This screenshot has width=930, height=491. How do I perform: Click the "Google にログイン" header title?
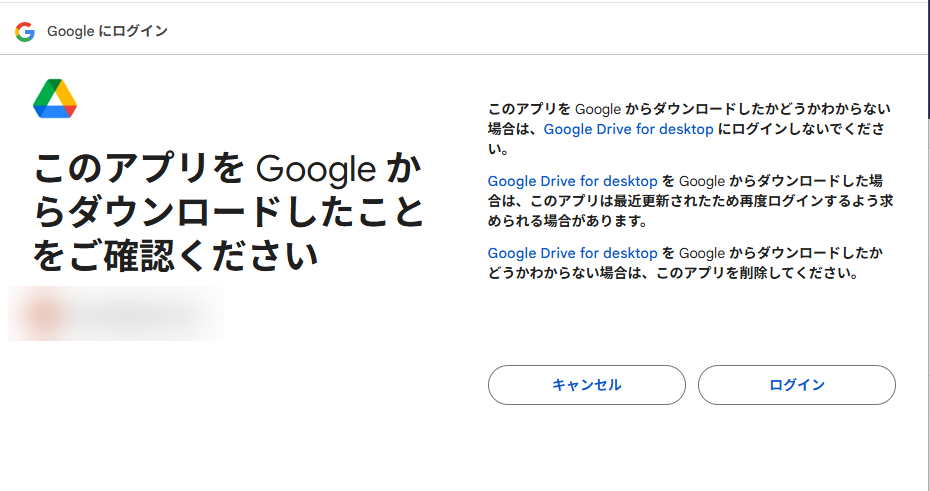click(x=107, y=32)
